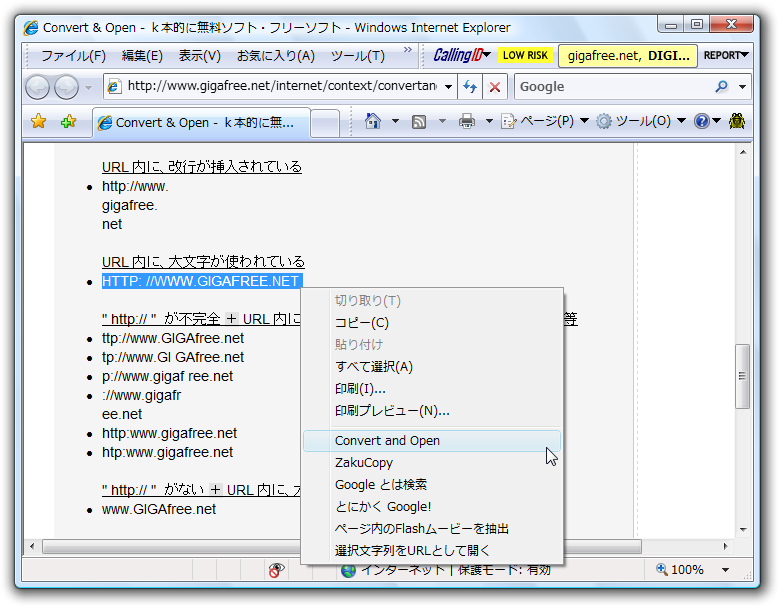Image resolution: width=780 pixels, height=607 pixels.
Task: Choose 印刷プレビュー(N)... context entry
Action: click(x=432, y=410)
